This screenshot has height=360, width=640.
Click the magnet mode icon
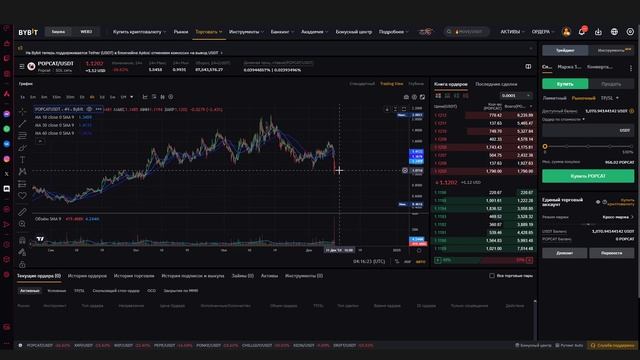coord(22,240)
